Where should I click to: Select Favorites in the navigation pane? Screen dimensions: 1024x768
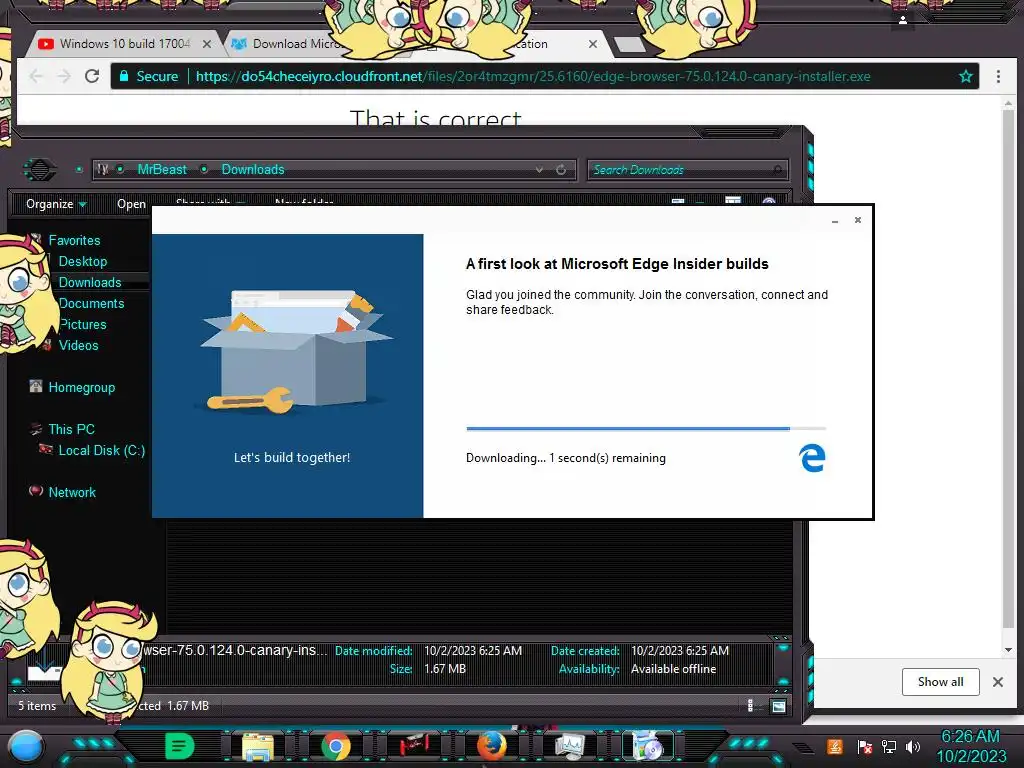74,240
